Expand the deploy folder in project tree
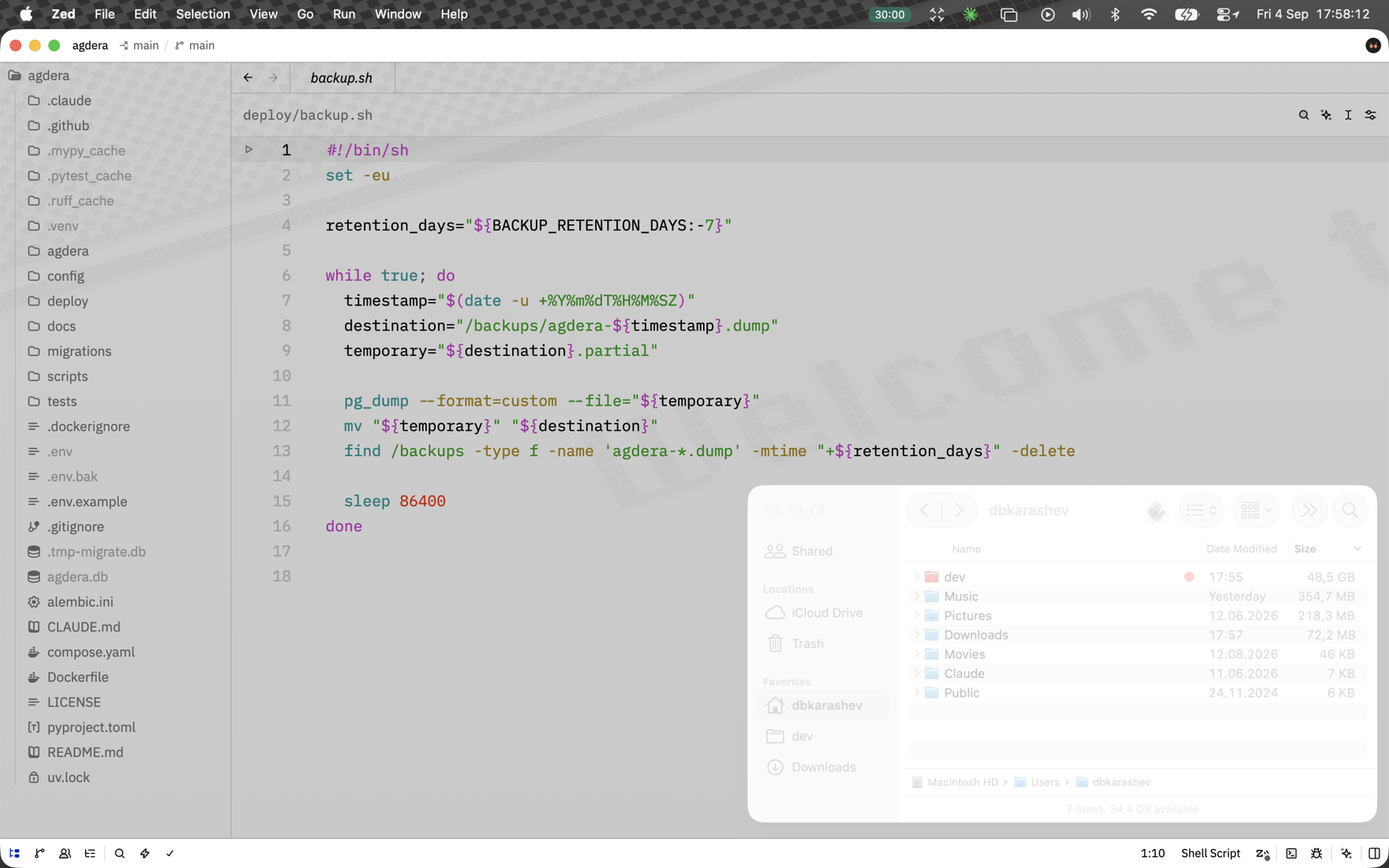 click(67, 301)
